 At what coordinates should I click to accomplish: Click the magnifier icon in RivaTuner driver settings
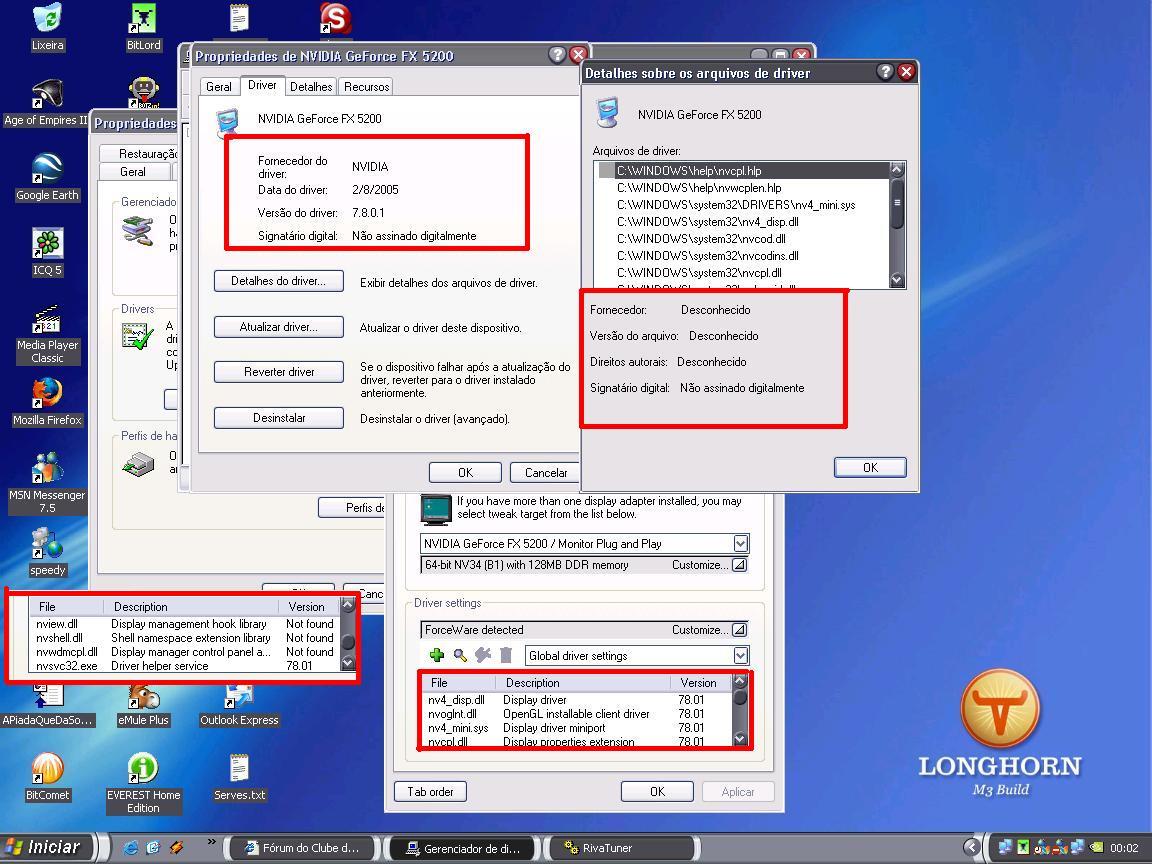click(x=460, y=655)
